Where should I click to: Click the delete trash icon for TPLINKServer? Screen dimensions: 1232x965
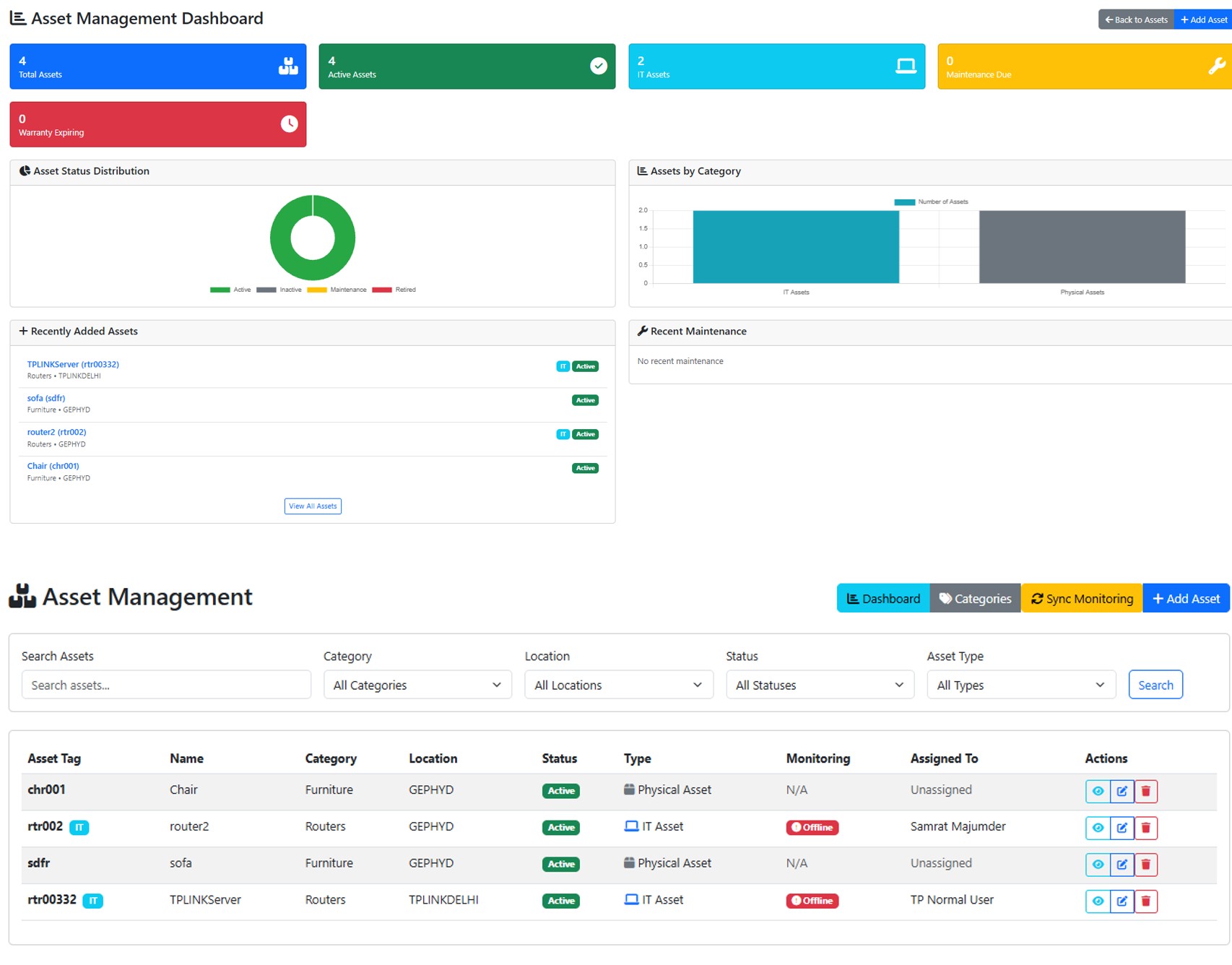(1147, 901)
